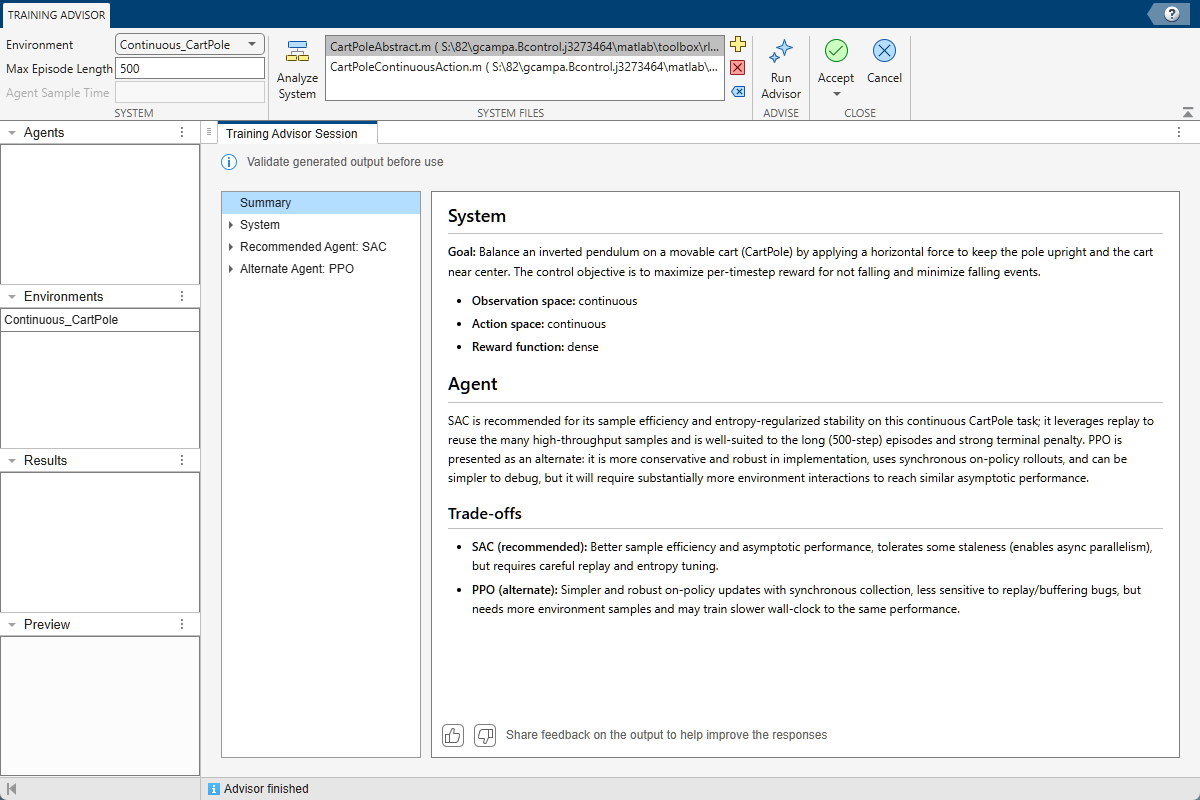The image size is (1200, 800).
Task: Select Continuous_CartPole in Environments list
Action: coord(100,320)
